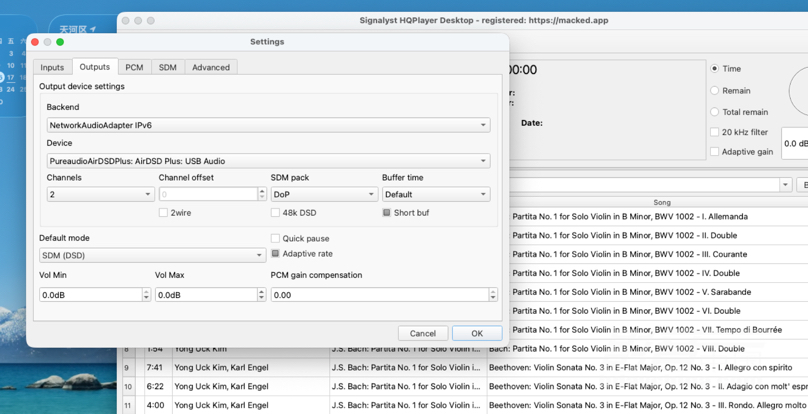Click track number 9 cell
The width and height of the screenshot is (808, 414).
pos(127,368)
